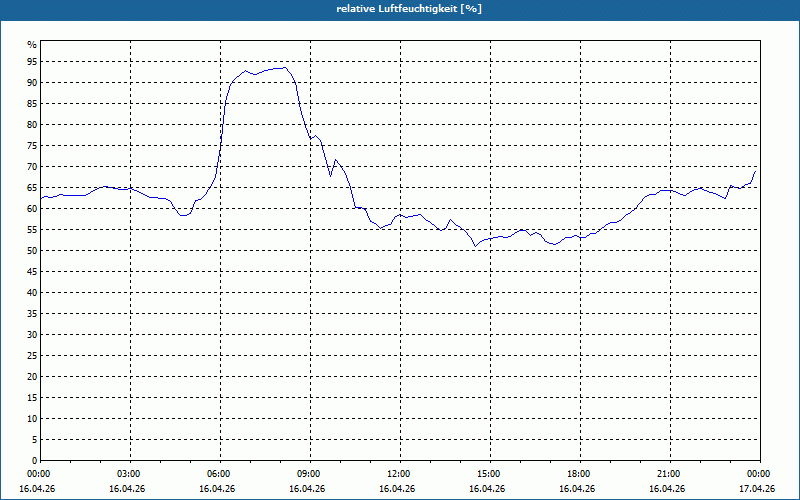Image resolution: width=800 pixels, height=500 pixels.
Task: Click the 10 y-axis value label
Action: click(x=32, y=418)
